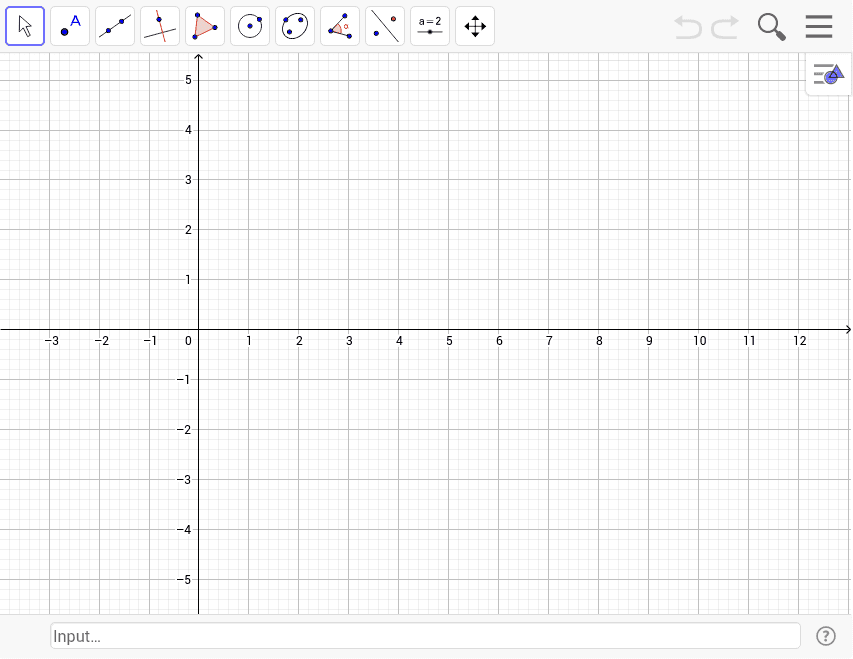Choose the Line through two points tool
The height and width of the screenshot is (659, 853).
coord(115,26)
